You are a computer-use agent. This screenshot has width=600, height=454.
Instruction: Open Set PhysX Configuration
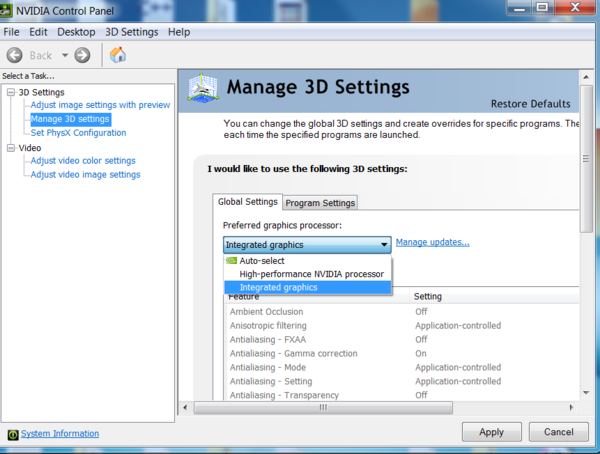click(78, 133)
